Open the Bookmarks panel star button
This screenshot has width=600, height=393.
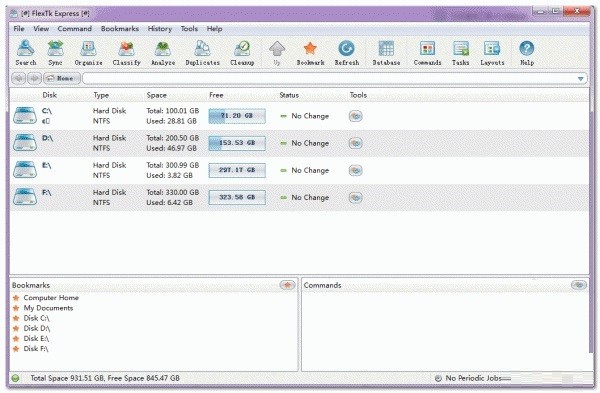[287, 285]
